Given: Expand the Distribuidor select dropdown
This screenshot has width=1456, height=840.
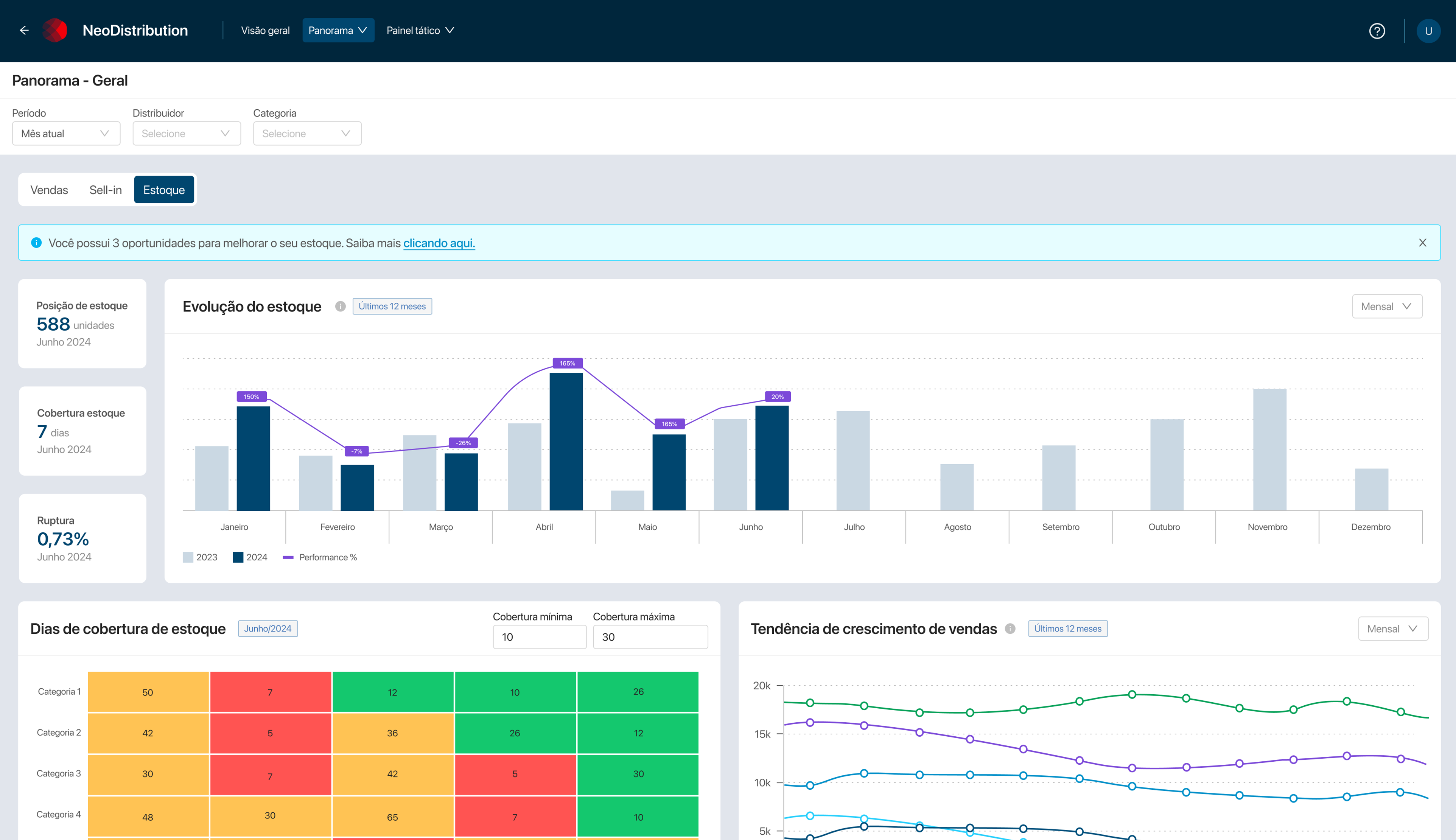Looking at the screenshot, I should point(186,134).
